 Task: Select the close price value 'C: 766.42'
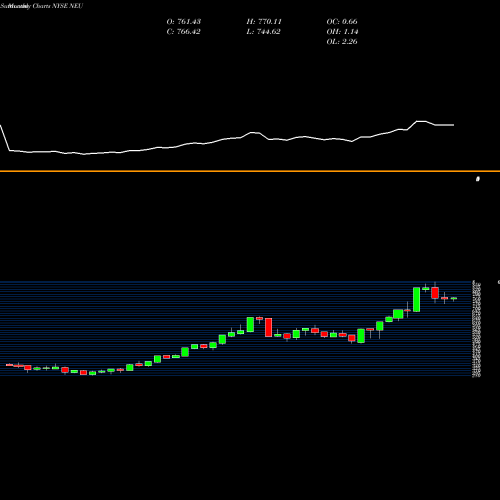183,32
